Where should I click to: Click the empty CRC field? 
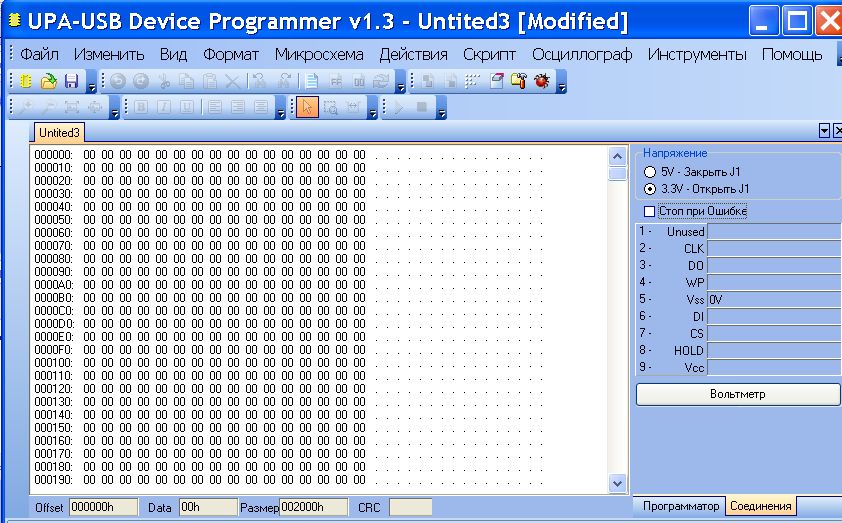[x=410, y=507]
